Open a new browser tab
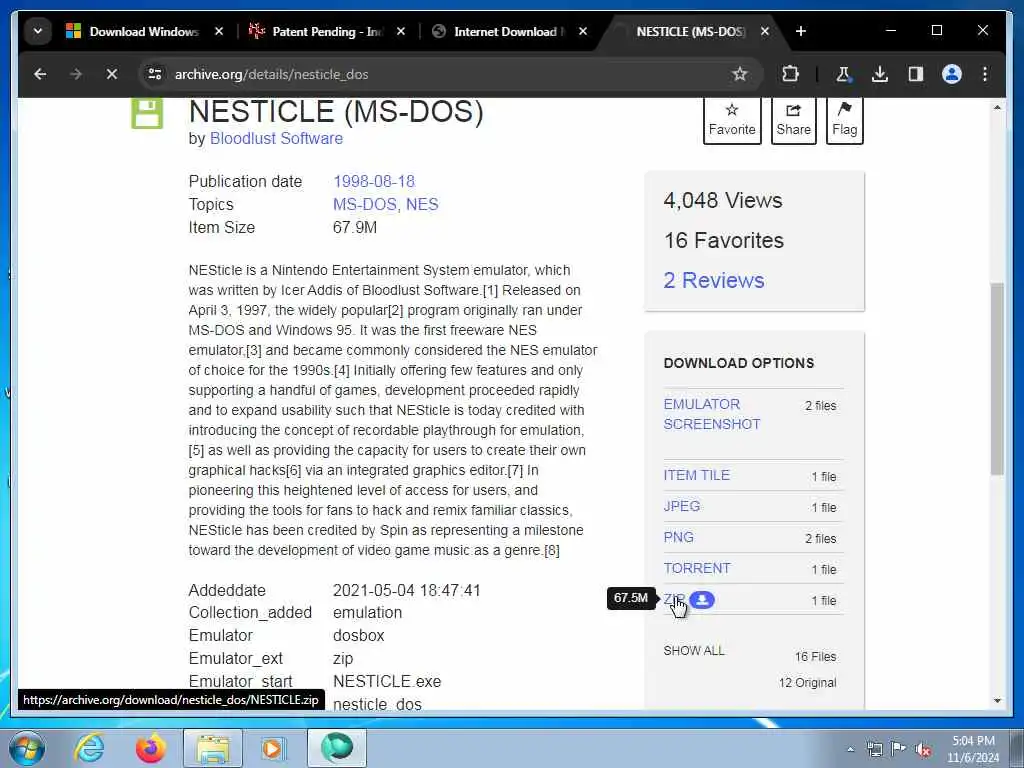Image resolution: width=1024 pixels, height=768 pixels. click(x=801, y=31)
